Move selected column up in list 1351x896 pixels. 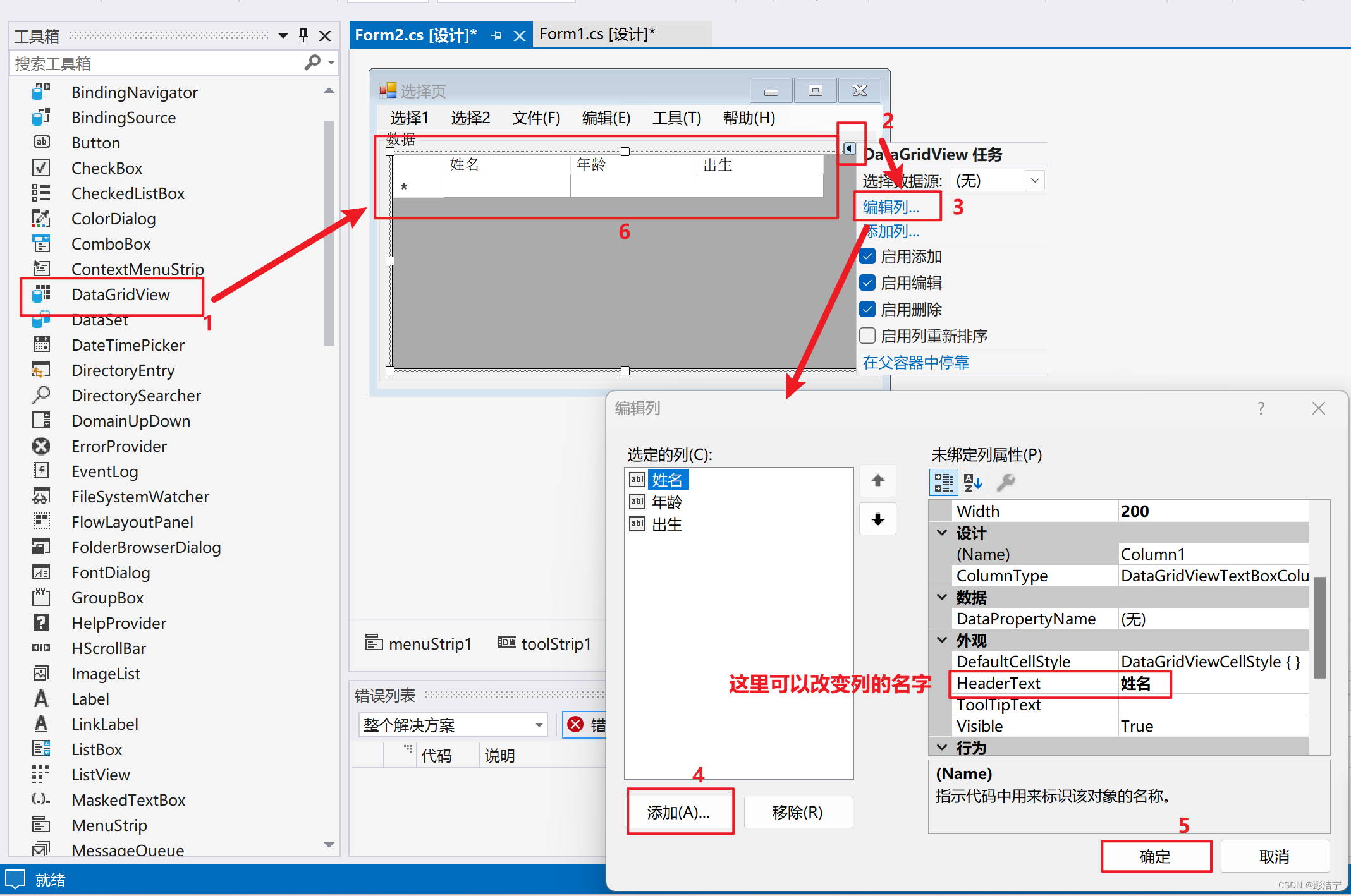pyautogui.click(x=877, y=480)
